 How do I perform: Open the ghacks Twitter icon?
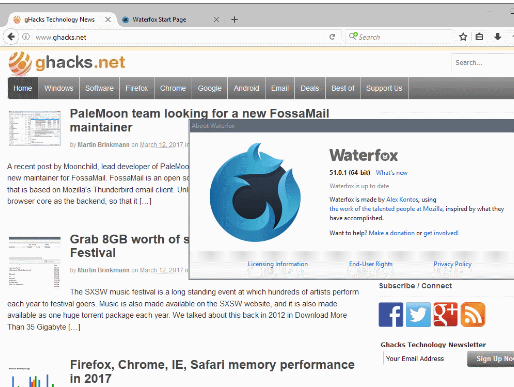tap(418, 315)
